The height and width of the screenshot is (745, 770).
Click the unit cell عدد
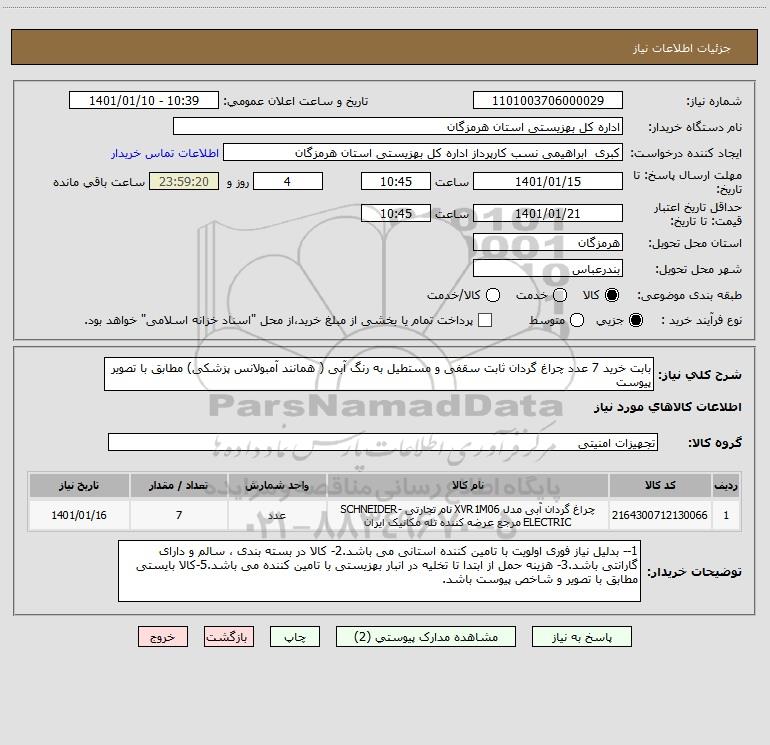point(277,515)
